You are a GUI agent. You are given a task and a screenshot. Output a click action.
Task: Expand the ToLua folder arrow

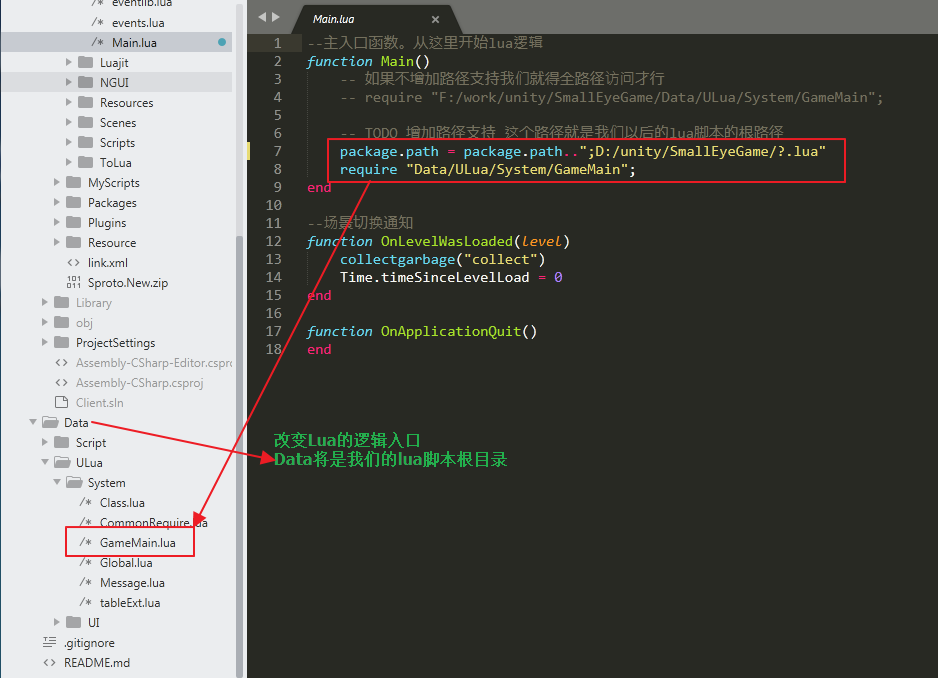point(68,162)
